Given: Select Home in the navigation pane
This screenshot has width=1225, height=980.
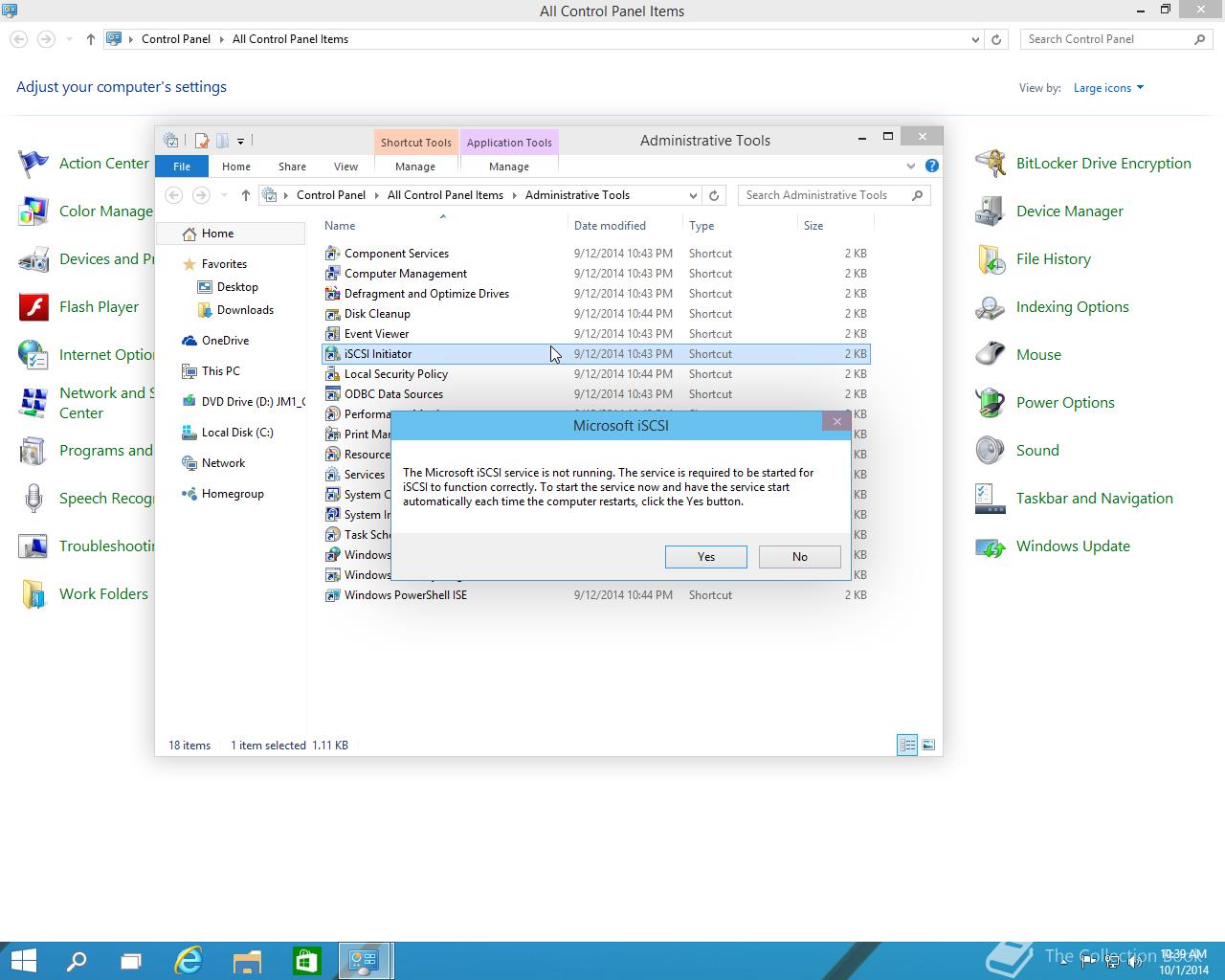Looking at the screenshot, I should pos(230,234).
